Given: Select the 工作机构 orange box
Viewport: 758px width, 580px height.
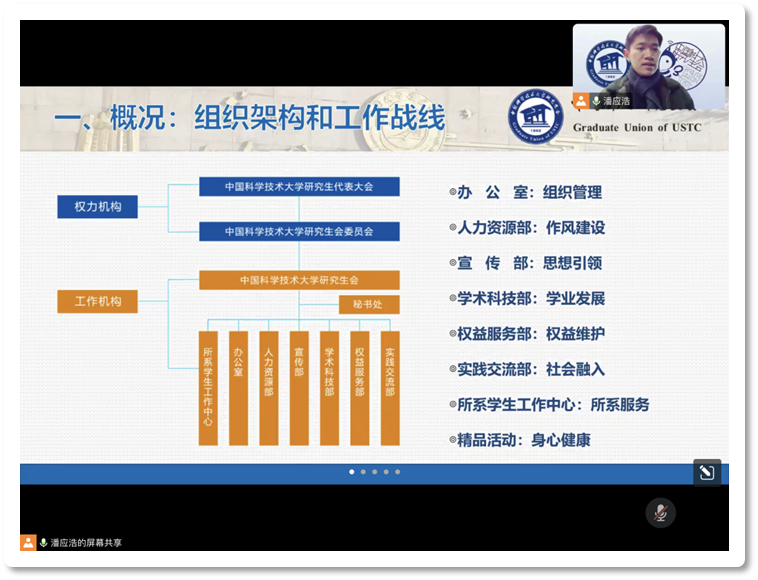Looking at the screenshot, I should [98, 300].
